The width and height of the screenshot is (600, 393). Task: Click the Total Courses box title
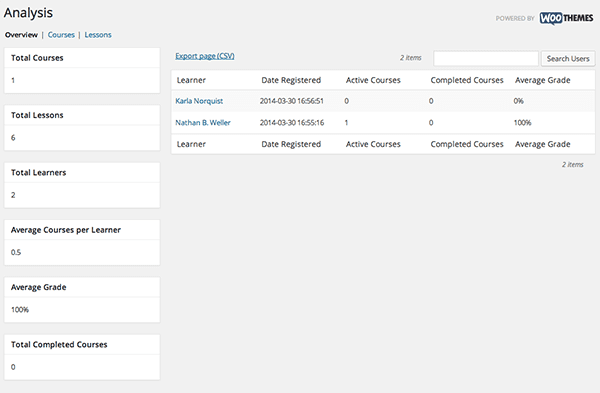coord(37,58)
